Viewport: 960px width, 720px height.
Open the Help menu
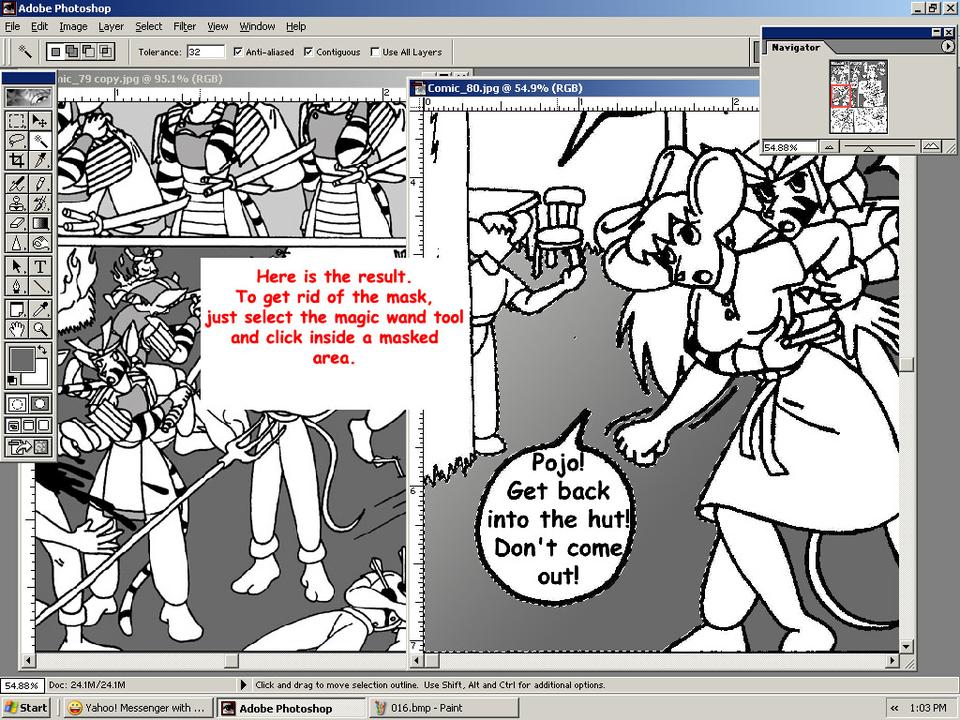296,26
